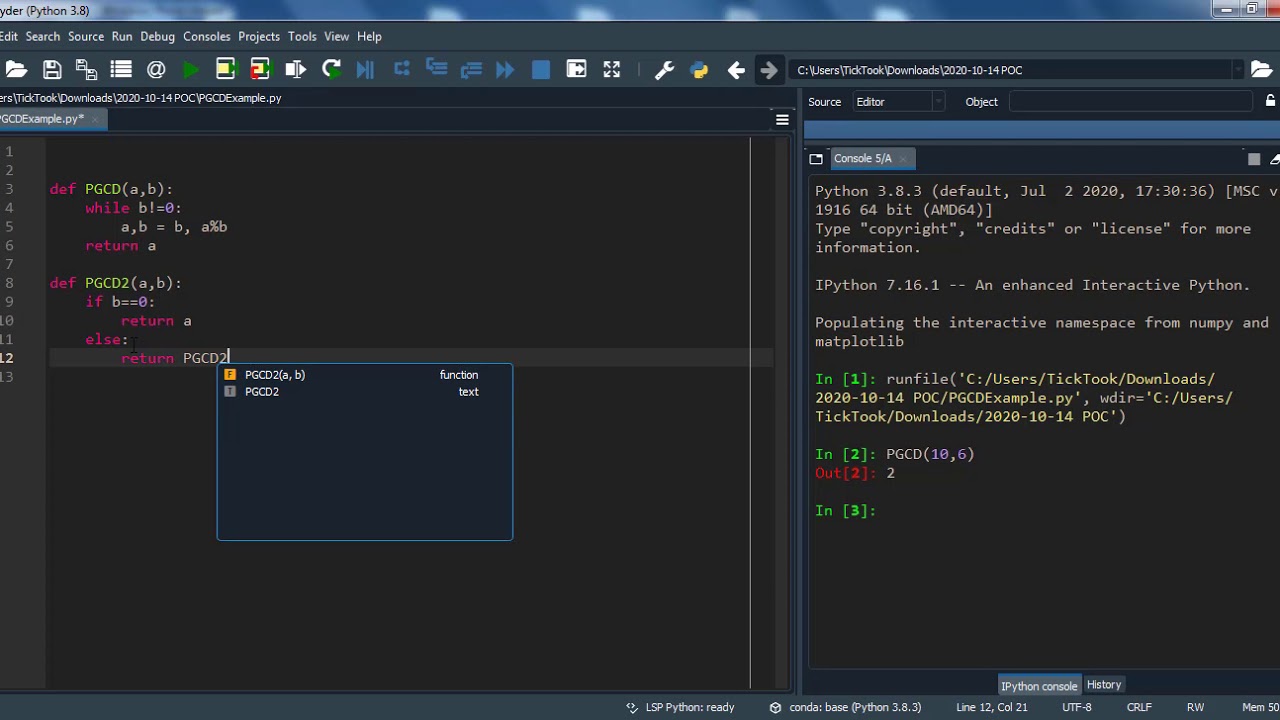Click the RW permission status
The image size is (1280, 720).
click(1195, 707)
